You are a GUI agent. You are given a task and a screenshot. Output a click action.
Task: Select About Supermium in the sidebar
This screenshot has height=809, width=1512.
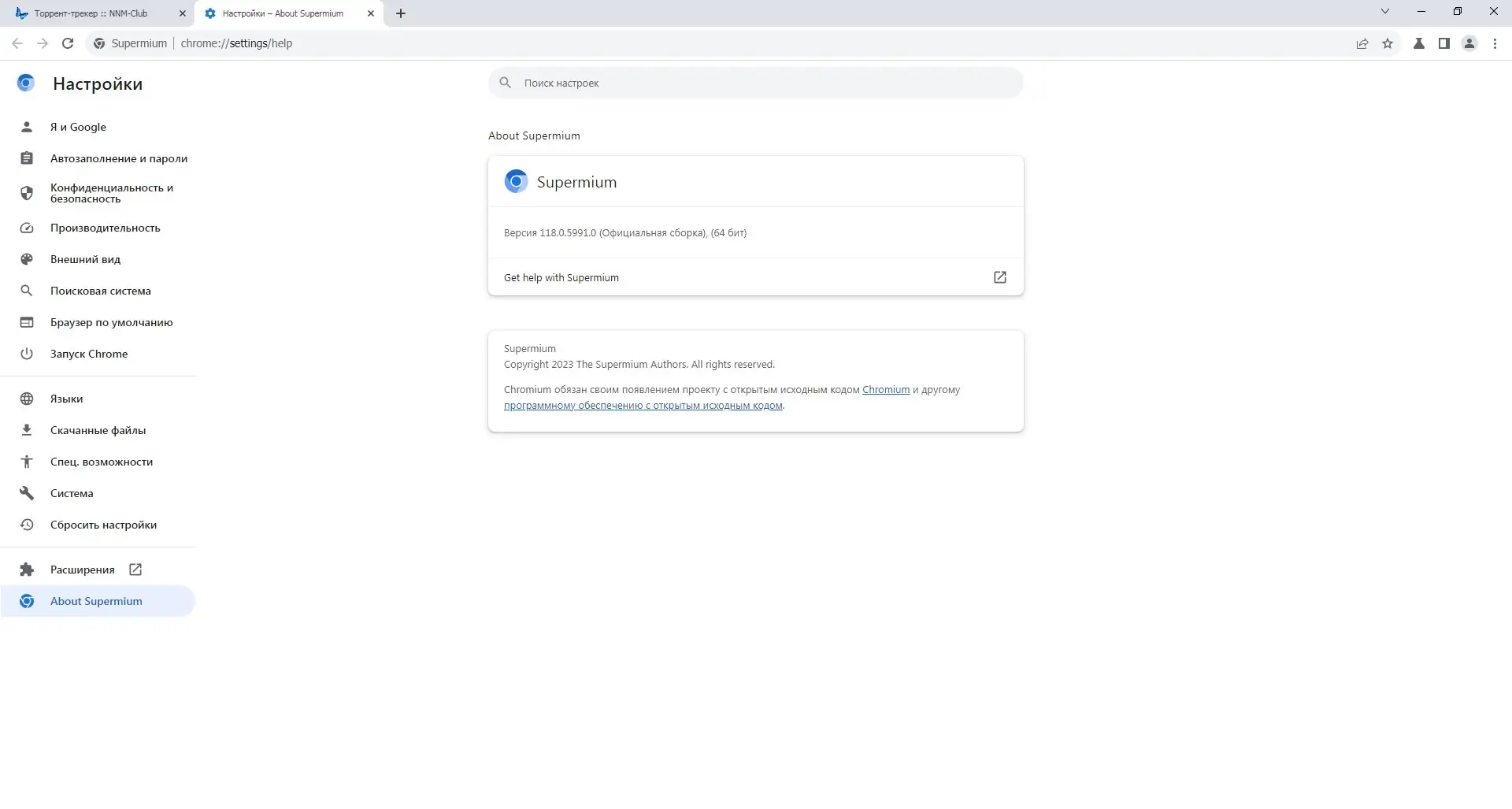(98, 601)
